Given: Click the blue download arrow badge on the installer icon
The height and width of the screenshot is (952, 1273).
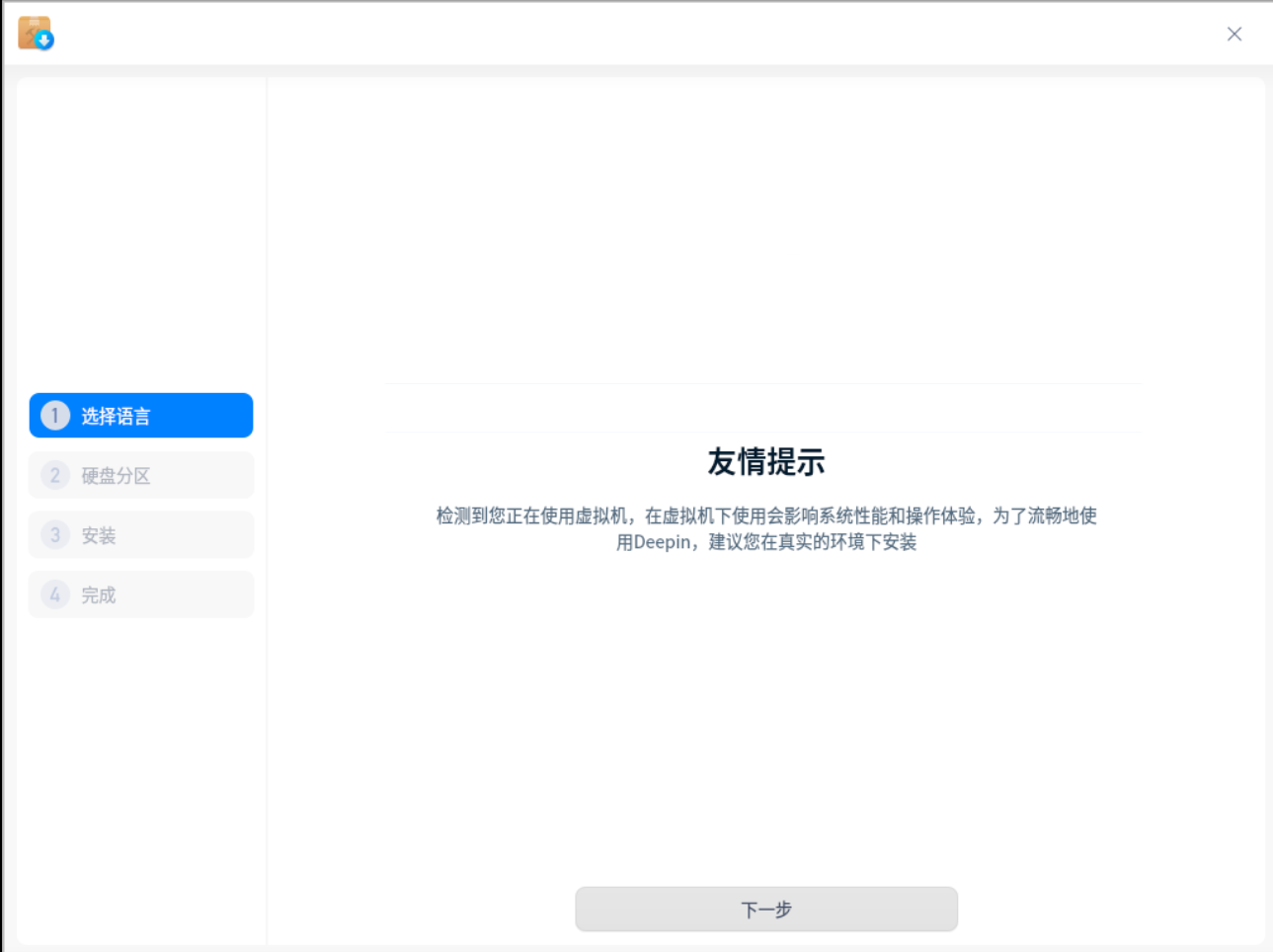Looking at the screenshot, I should point(43,42).
